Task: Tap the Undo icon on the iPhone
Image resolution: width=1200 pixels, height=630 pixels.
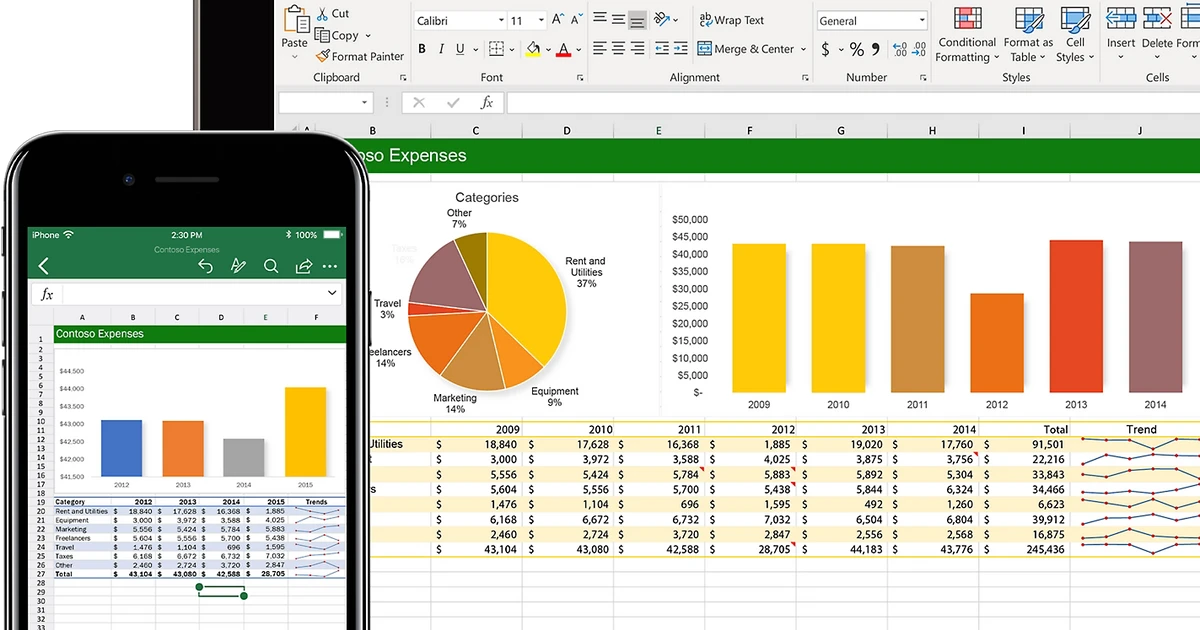Action: pos(206,266)
